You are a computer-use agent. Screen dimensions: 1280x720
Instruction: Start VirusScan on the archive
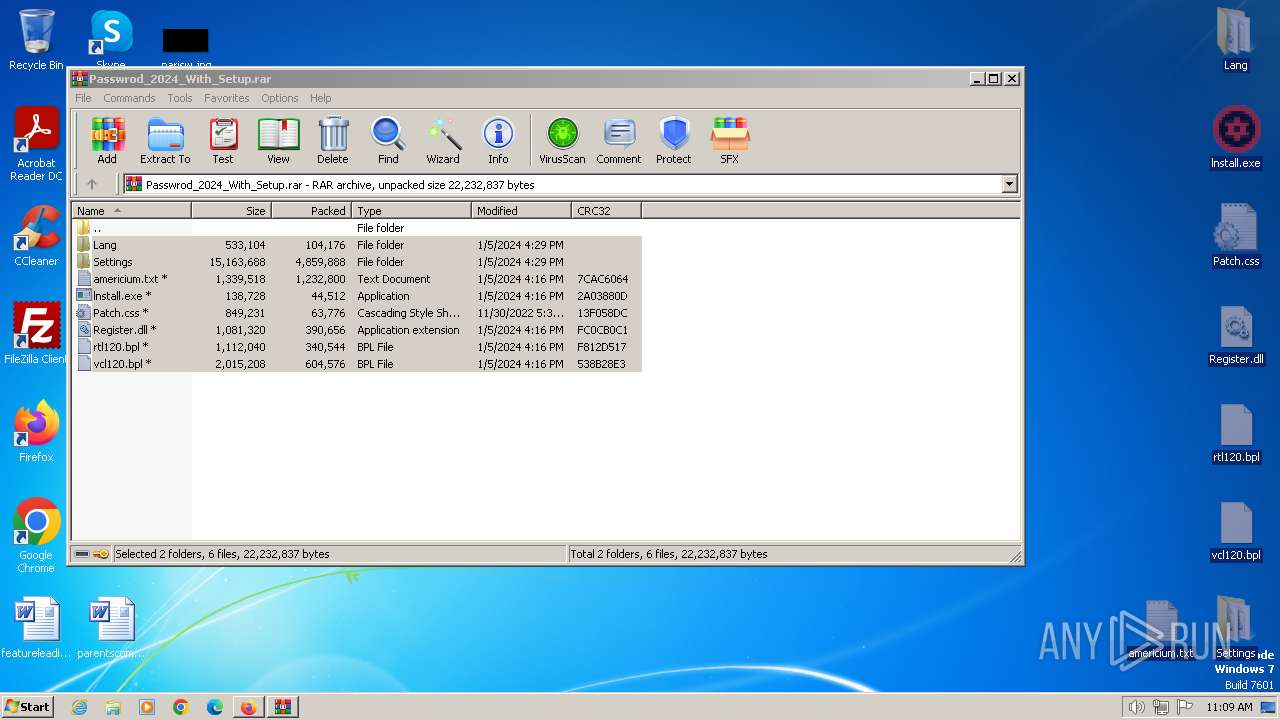click(562, 140)
